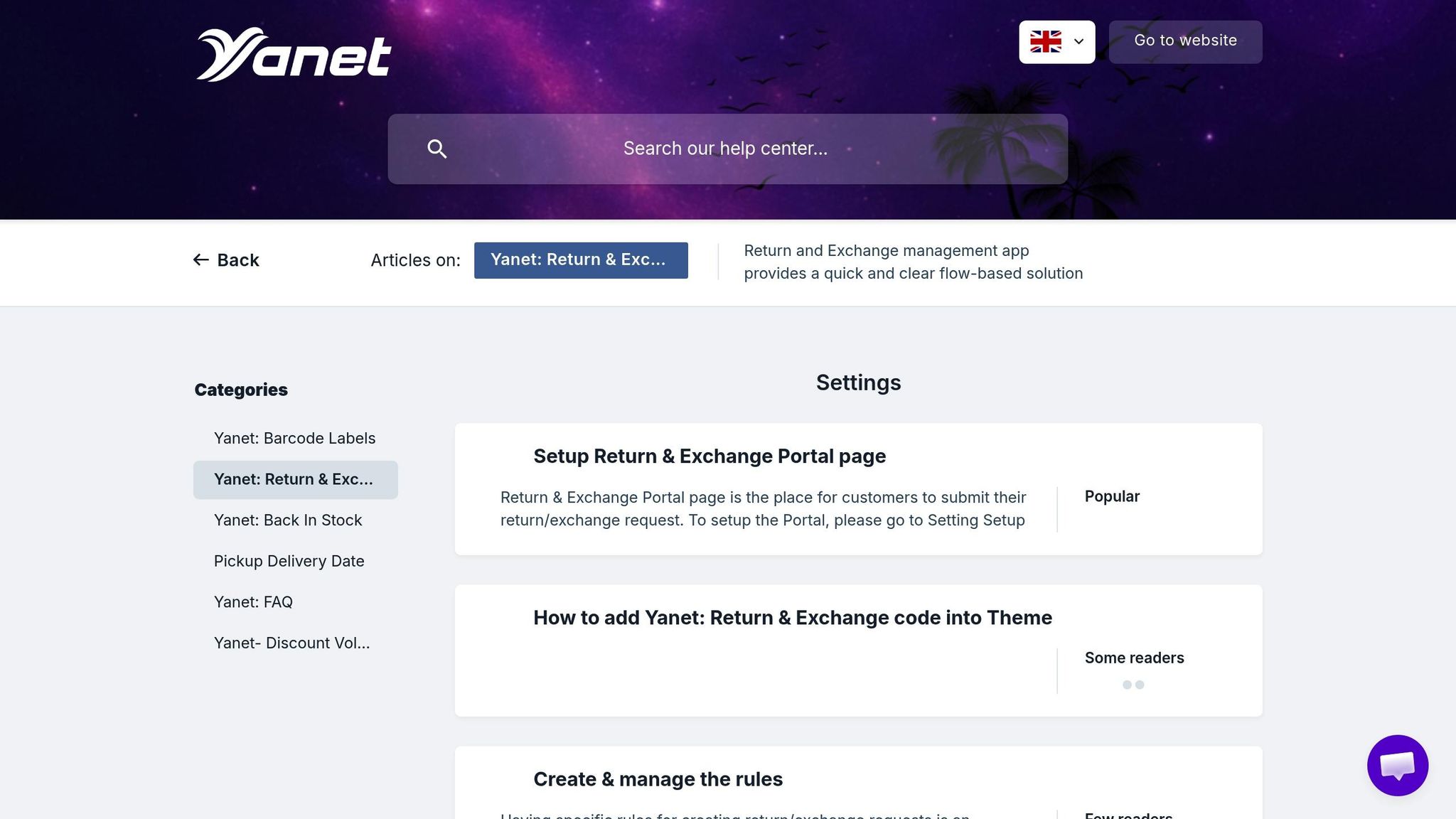The height and width of the screenshot is (819, 1456).
Task: Select Yanet: Barcode Labels category
Action: 294,439
